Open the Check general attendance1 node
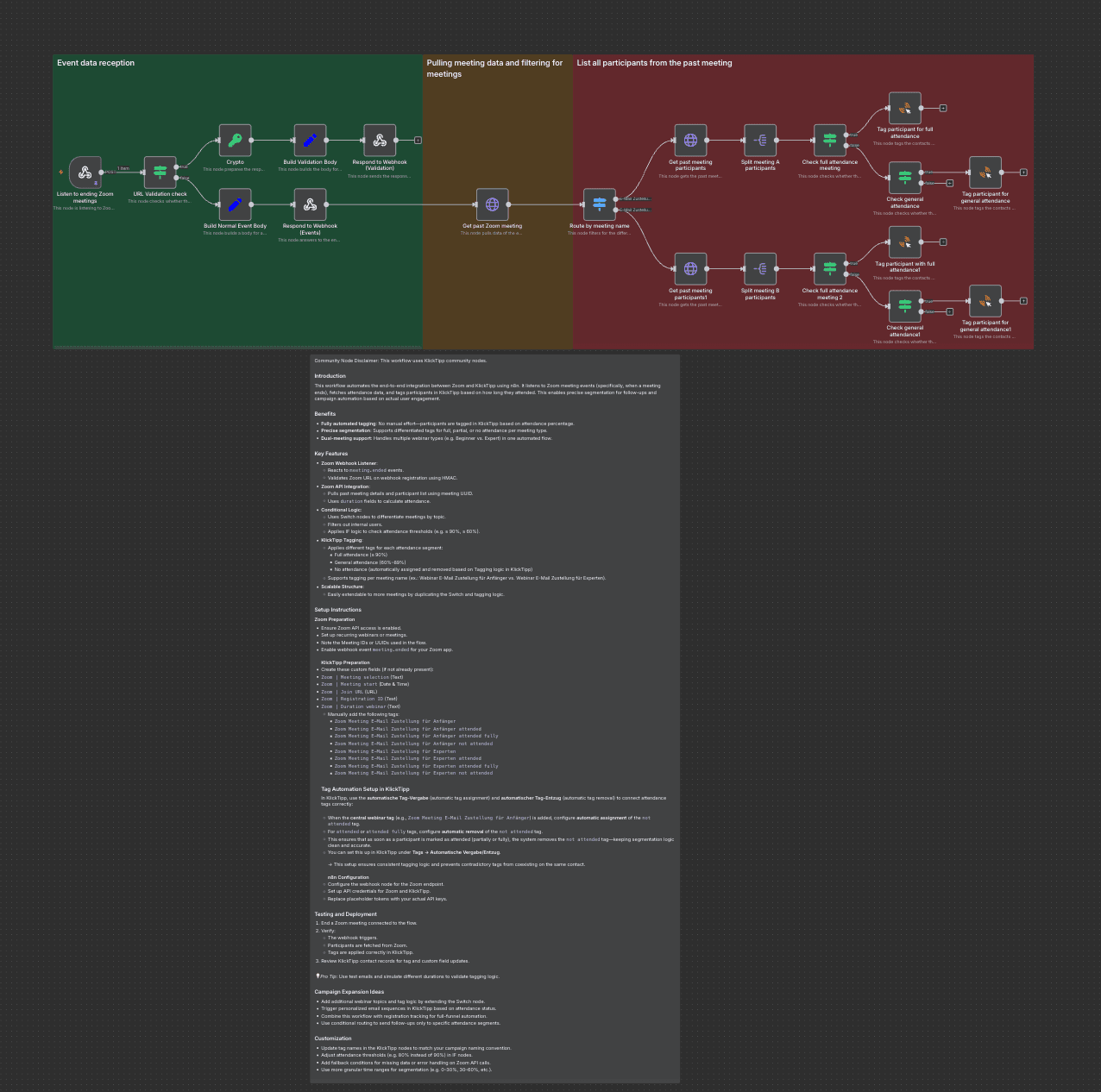 tap(904, 306)
